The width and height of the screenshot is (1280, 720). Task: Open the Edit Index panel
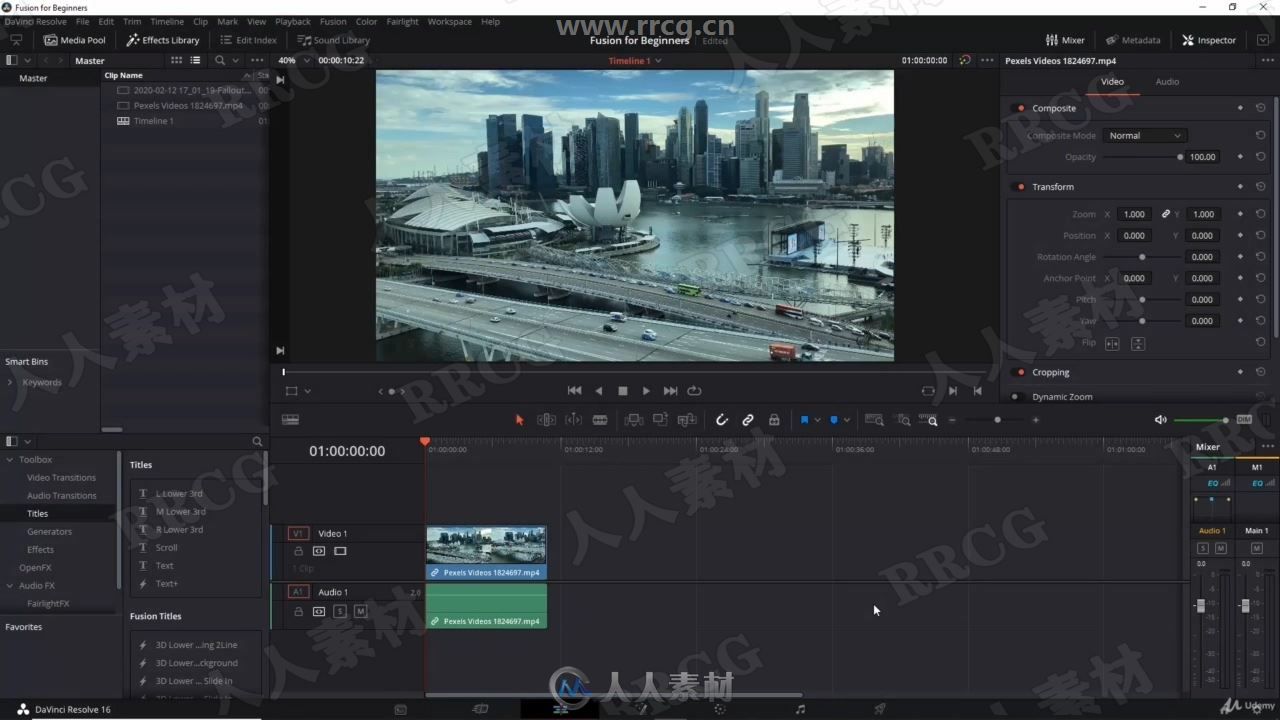click(x=247, y=40)
